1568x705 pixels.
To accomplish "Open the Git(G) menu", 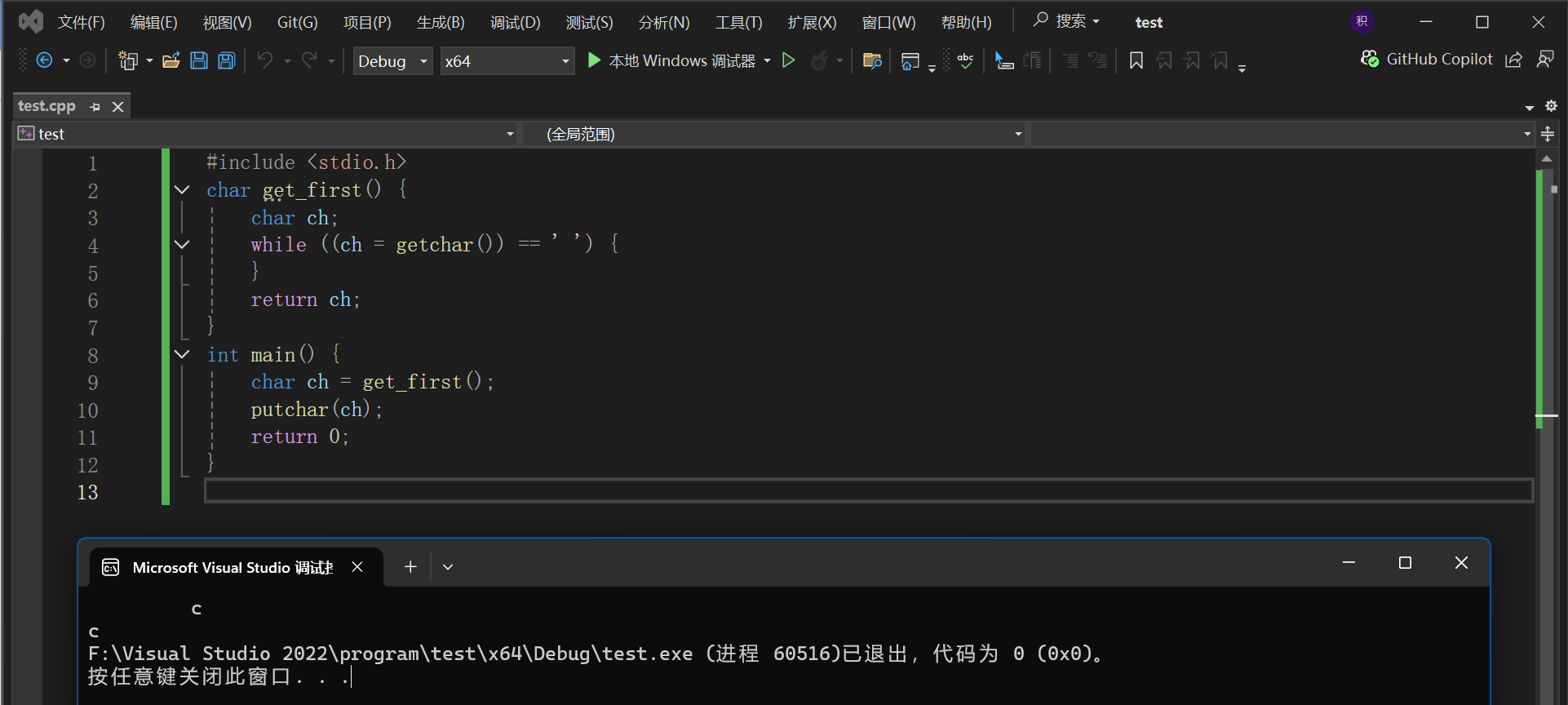I will [297, 22].
